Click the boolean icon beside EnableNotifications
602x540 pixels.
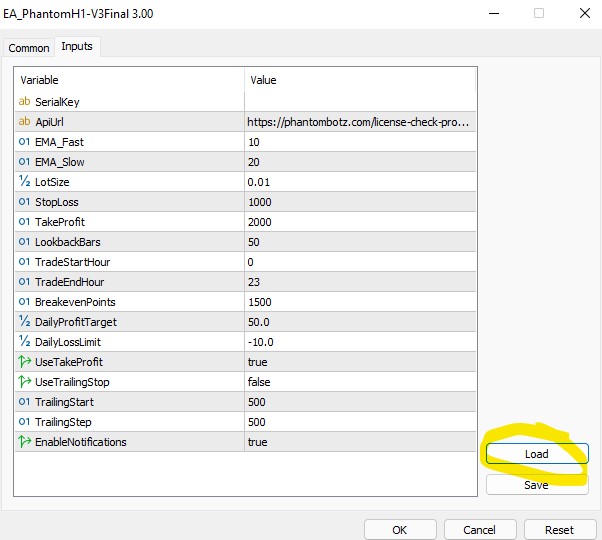click(25, 441)
